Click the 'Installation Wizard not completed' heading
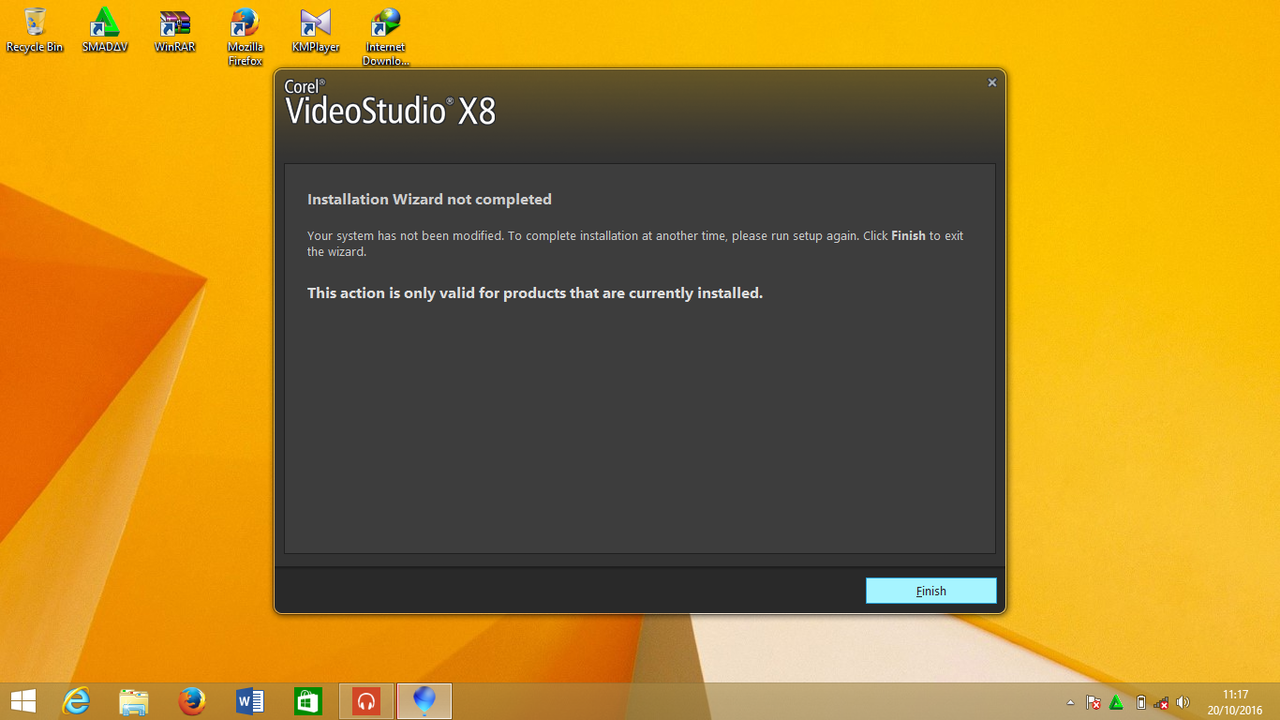Screen dimensions: 1280x720 pos(429,199)
